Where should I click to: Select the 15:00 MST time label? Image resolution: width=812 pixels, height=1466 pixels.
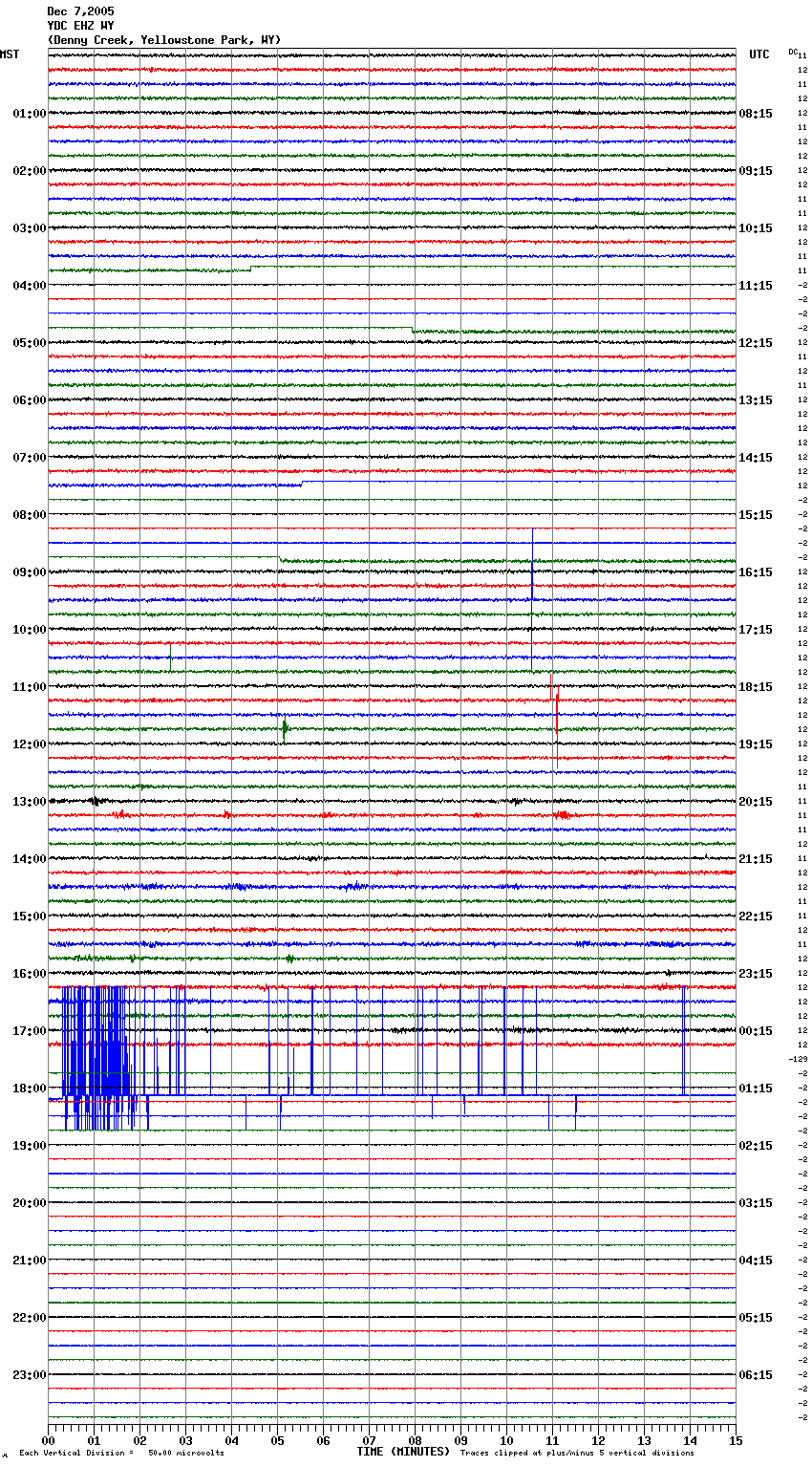pyautogui.click(x=30, y=916)
